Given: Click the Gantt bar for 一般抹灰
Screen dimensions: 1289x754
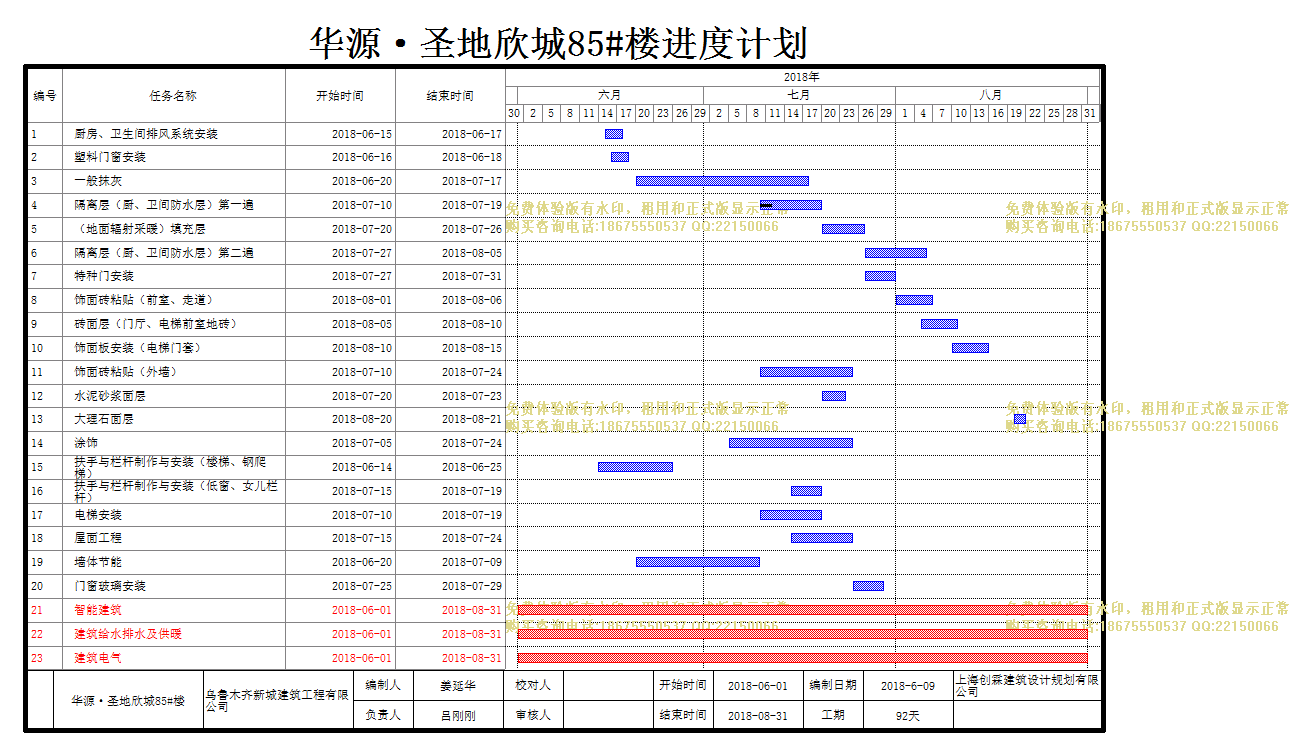Looking at the screenshot, I should coord(722,181).
